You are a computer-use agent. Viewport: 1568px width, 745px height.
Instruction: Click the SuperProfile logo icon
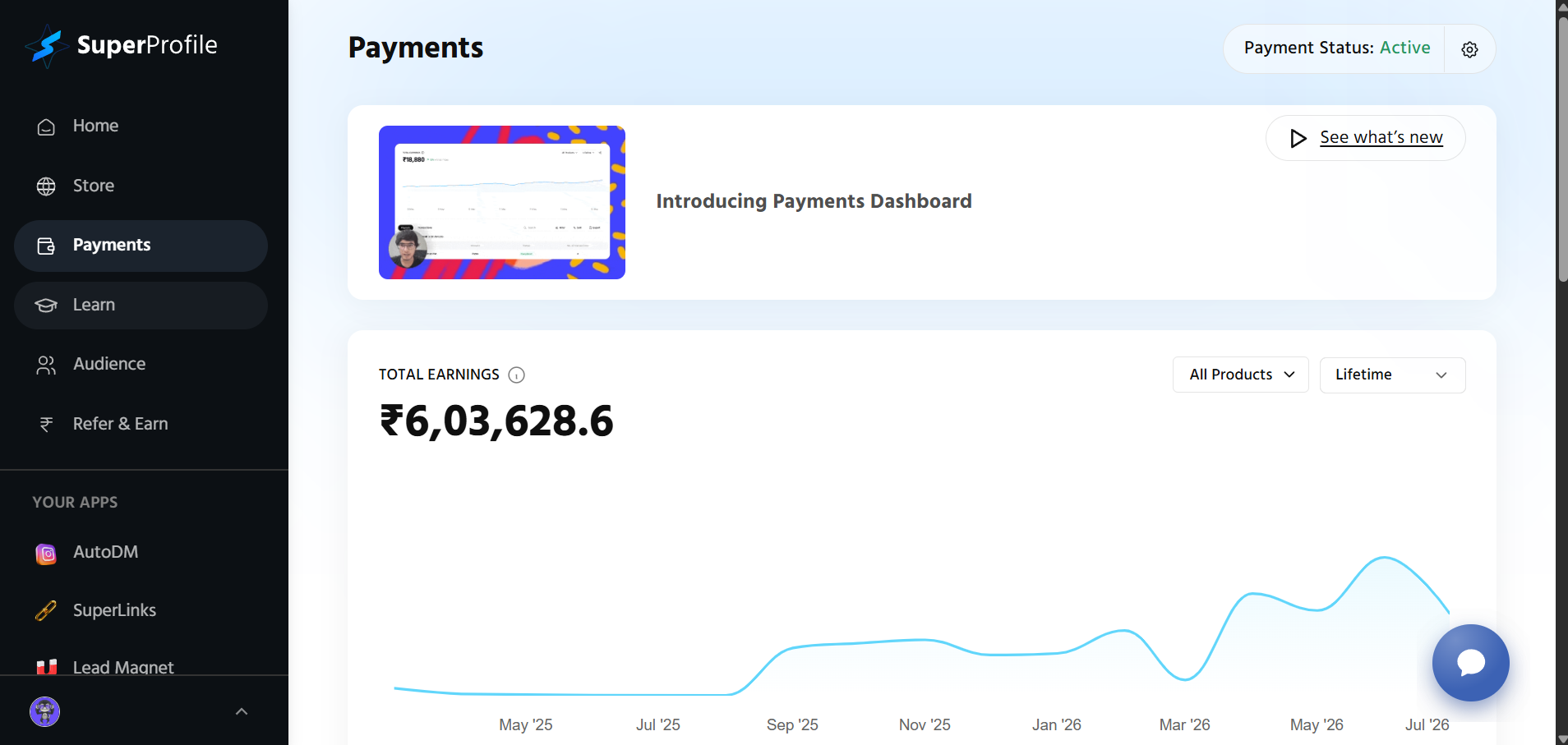point(46,46)
